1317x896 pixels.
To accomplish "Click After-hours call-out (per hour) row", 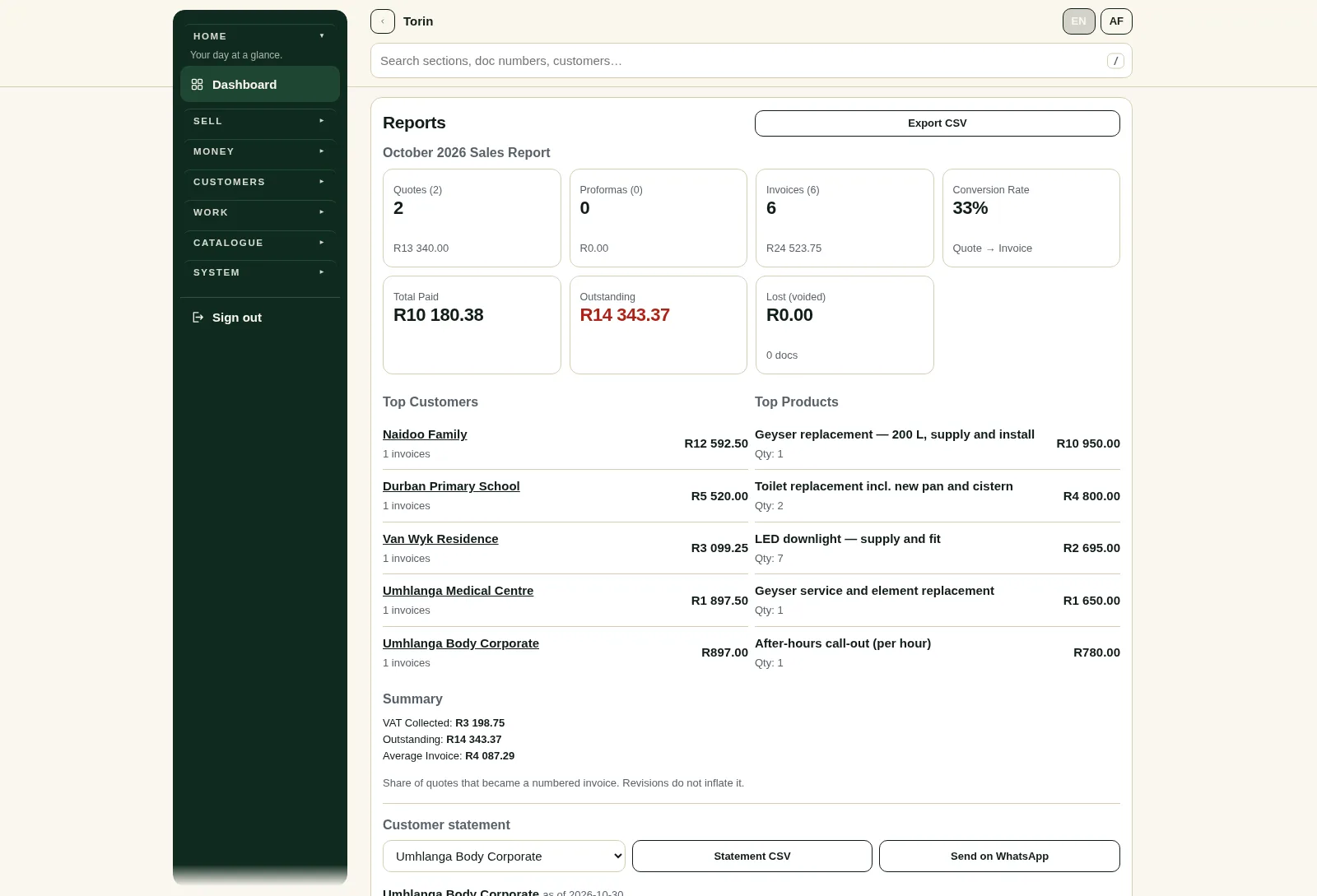I will point(938,652).
